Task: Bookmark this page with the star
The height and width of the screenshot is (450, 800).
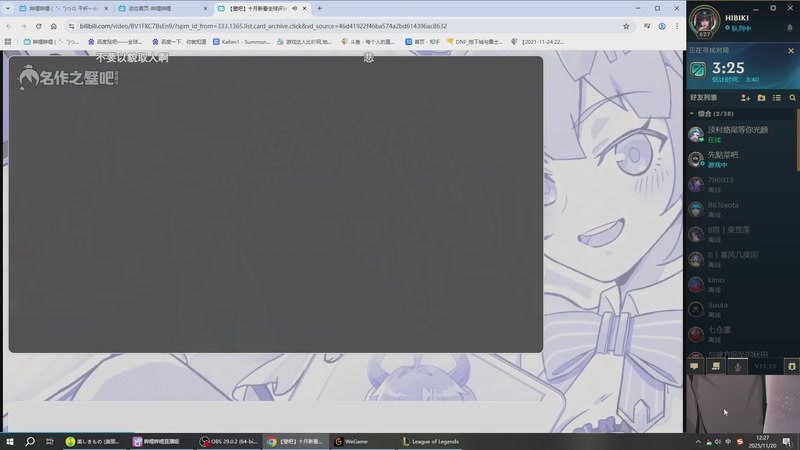Action: (x=626, y=26)
